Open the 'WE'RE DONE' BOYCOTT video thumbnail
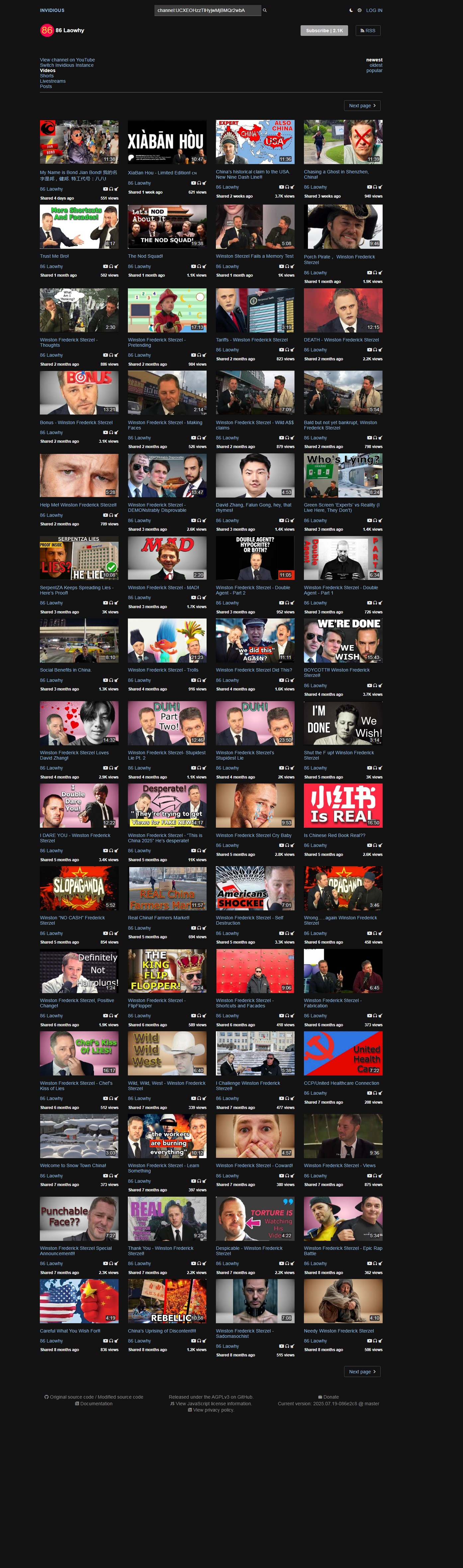This screenshot has width=463, height=1568. pos(343,640)
